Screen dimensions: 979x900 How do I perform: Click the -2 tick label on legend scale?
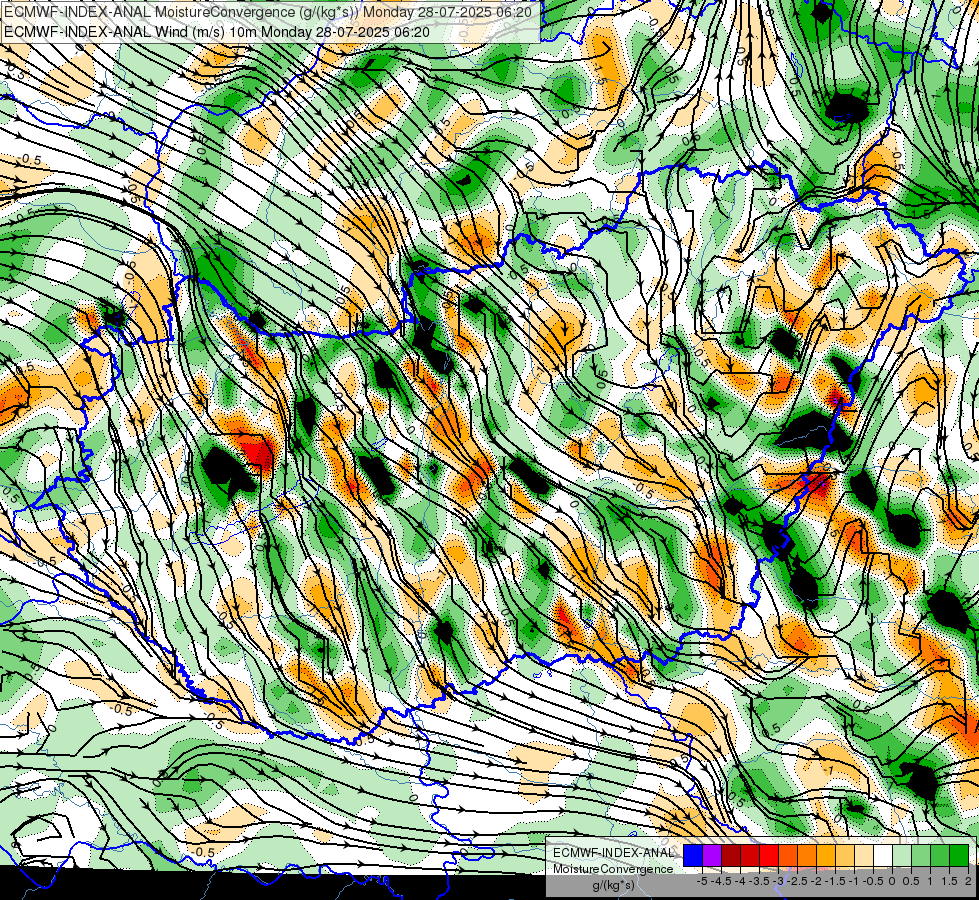816,881
